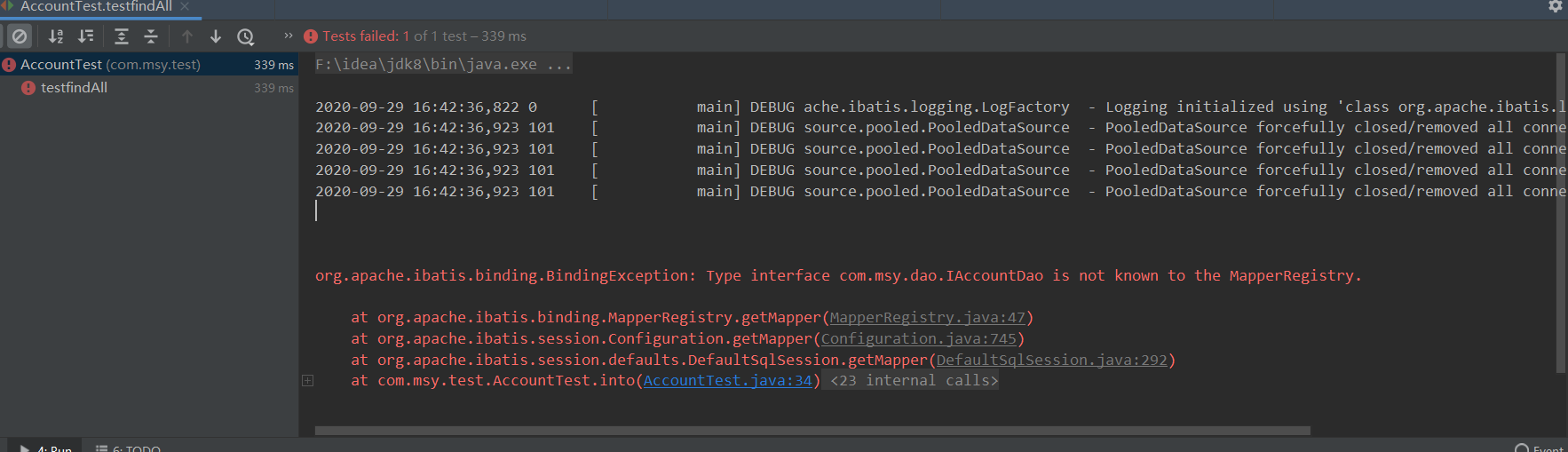Open MapperRegistry.java:47 stack trace link
Screen dimensions: 1568x452
[928, 318]
